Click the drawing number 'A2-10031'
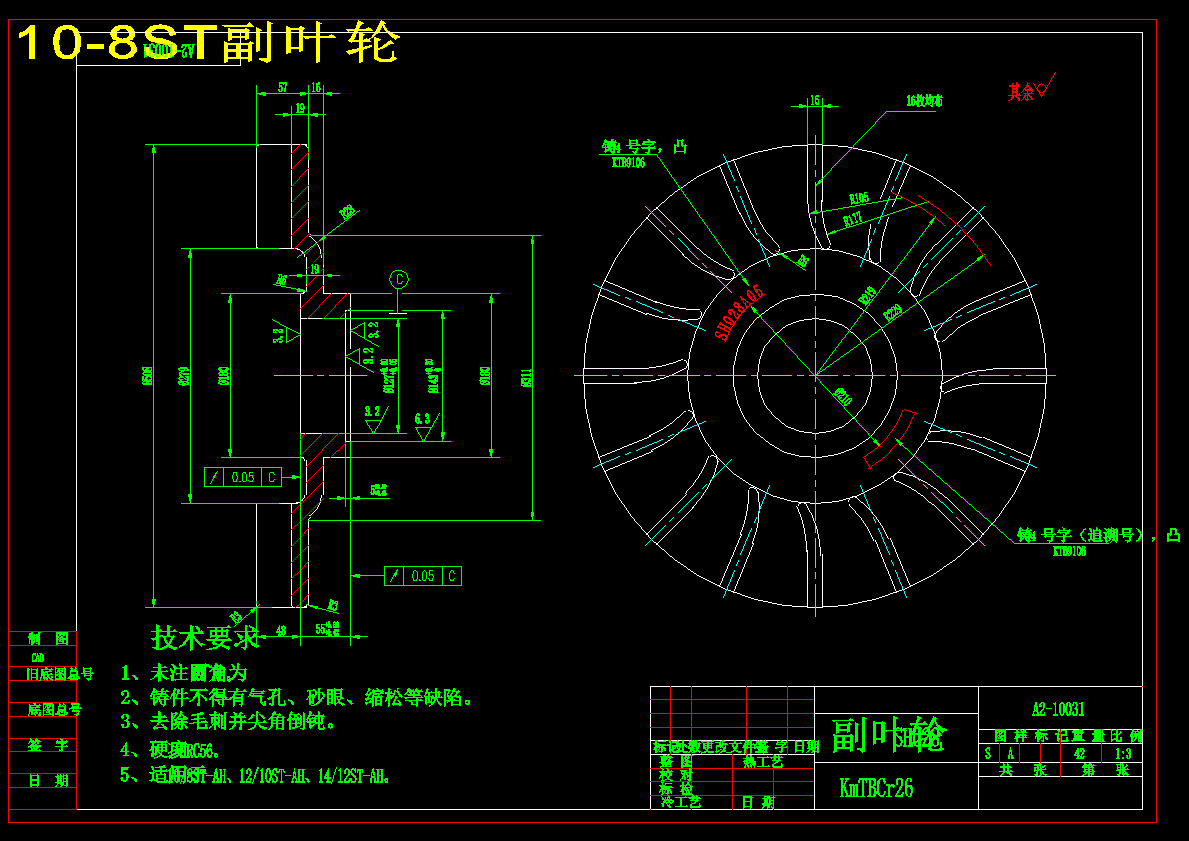The image size is (1189, 841). [1058, 709]
